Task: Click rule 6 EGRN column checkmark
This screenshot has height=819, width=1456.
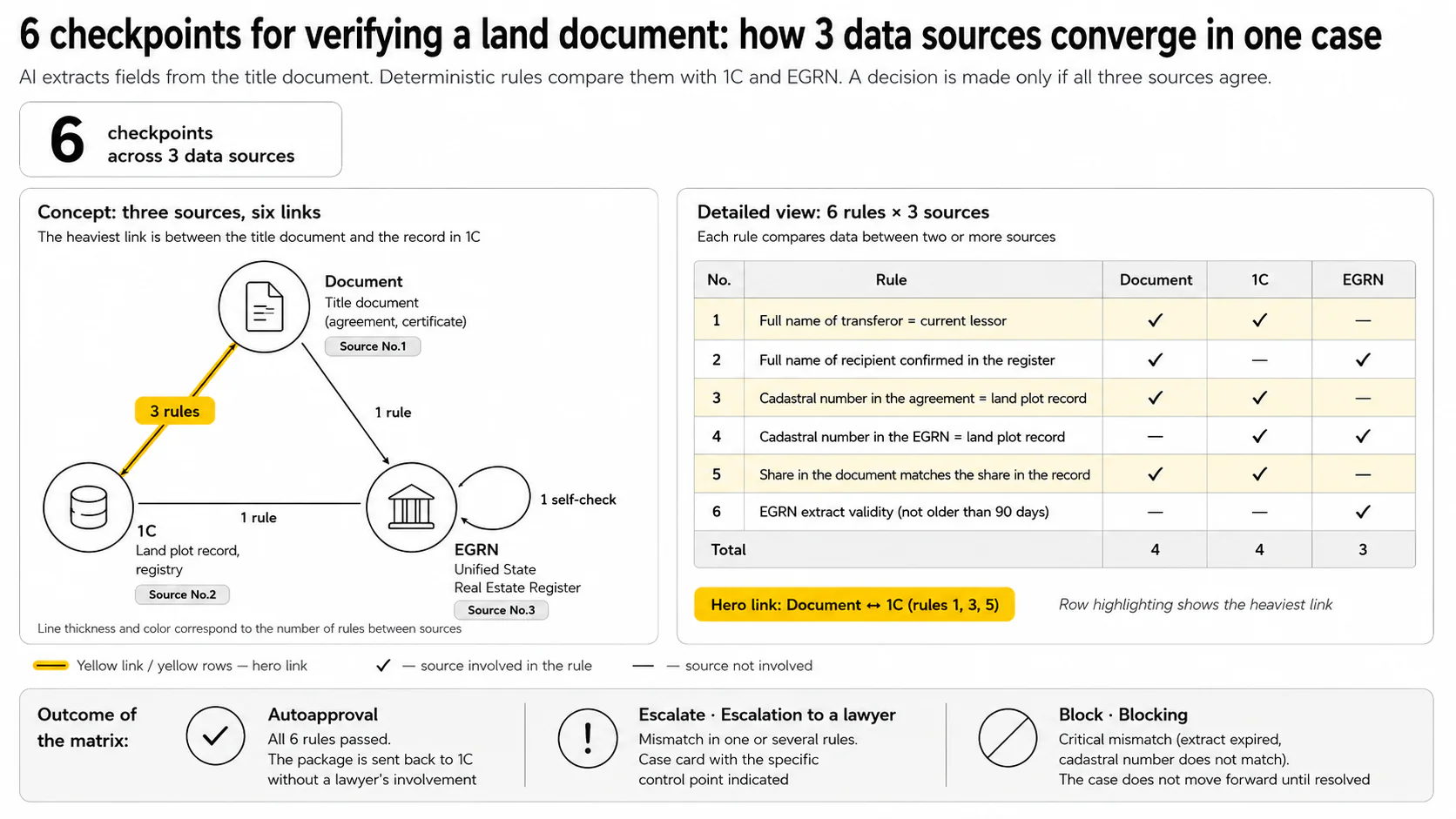Action: pos(1363,512)
